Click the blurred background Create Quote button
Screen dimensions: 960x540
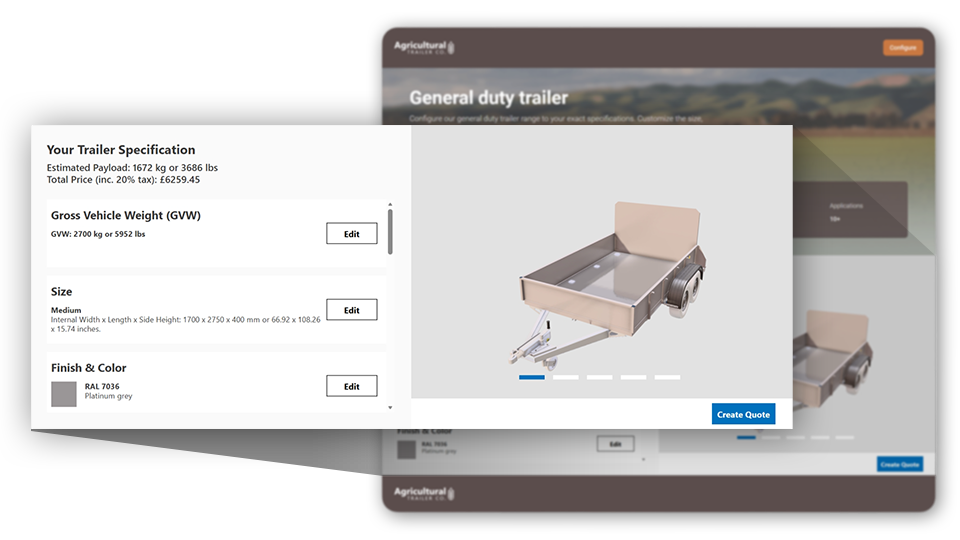[899, 464]
